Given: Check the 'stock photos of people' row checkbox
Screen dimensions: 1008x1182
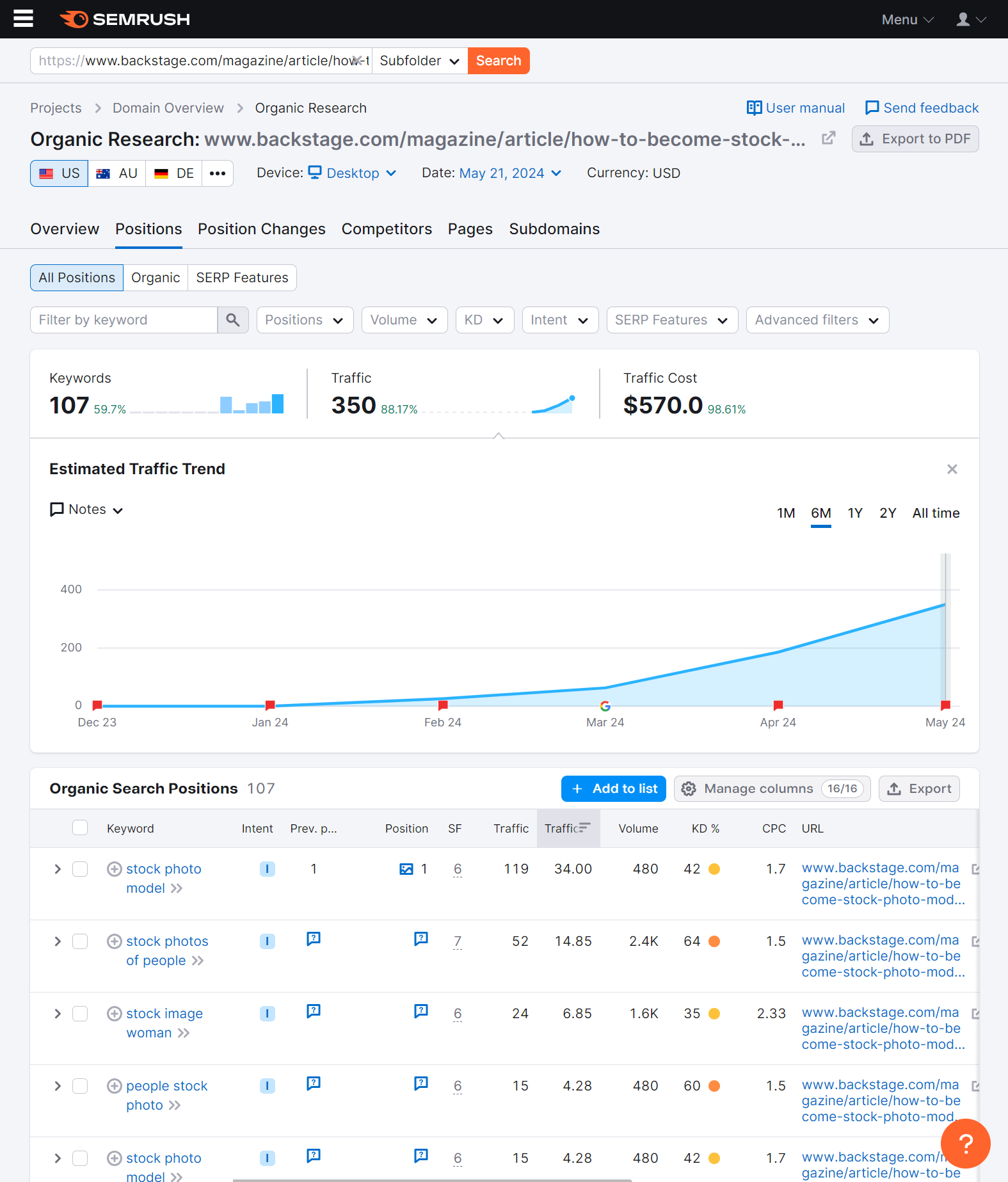Looking at the screenshot, I should 80,941.
